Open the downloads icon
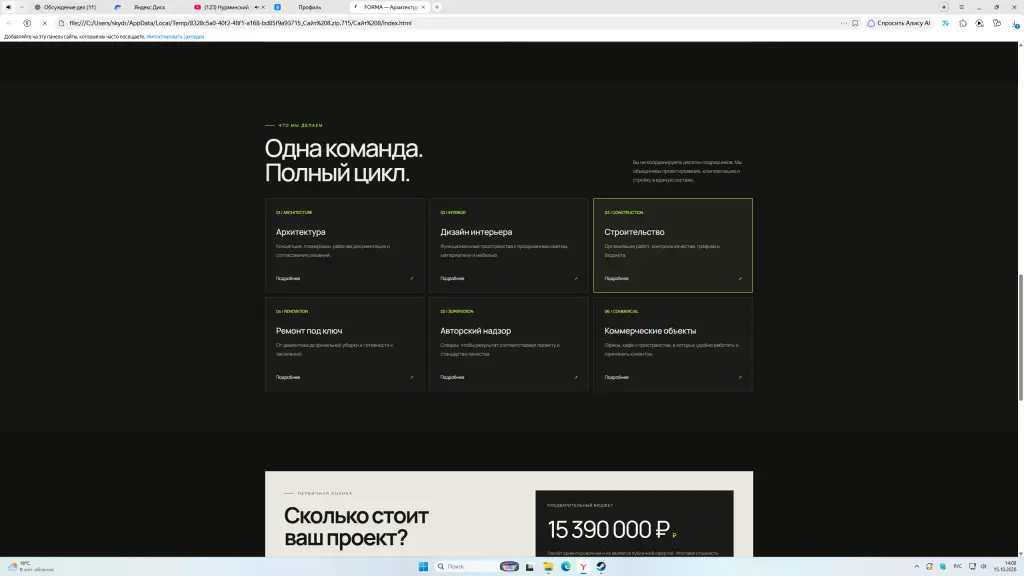The image size is (1024, 576). point(1015,24)
